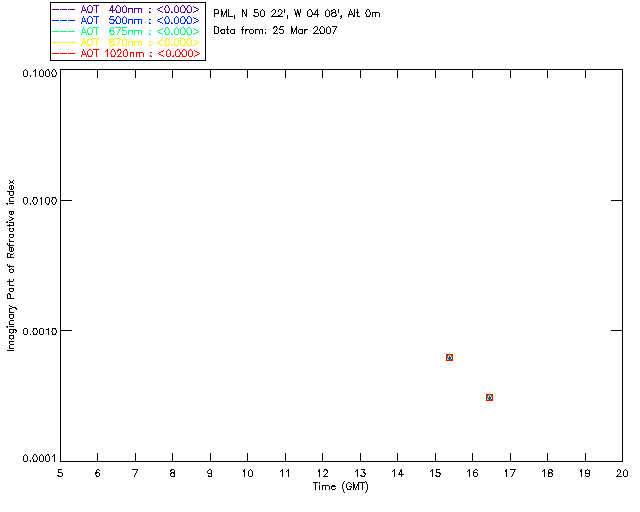Select the 'AOT 500nm : <0.000>' legend entry

click(x=126, y=20)
